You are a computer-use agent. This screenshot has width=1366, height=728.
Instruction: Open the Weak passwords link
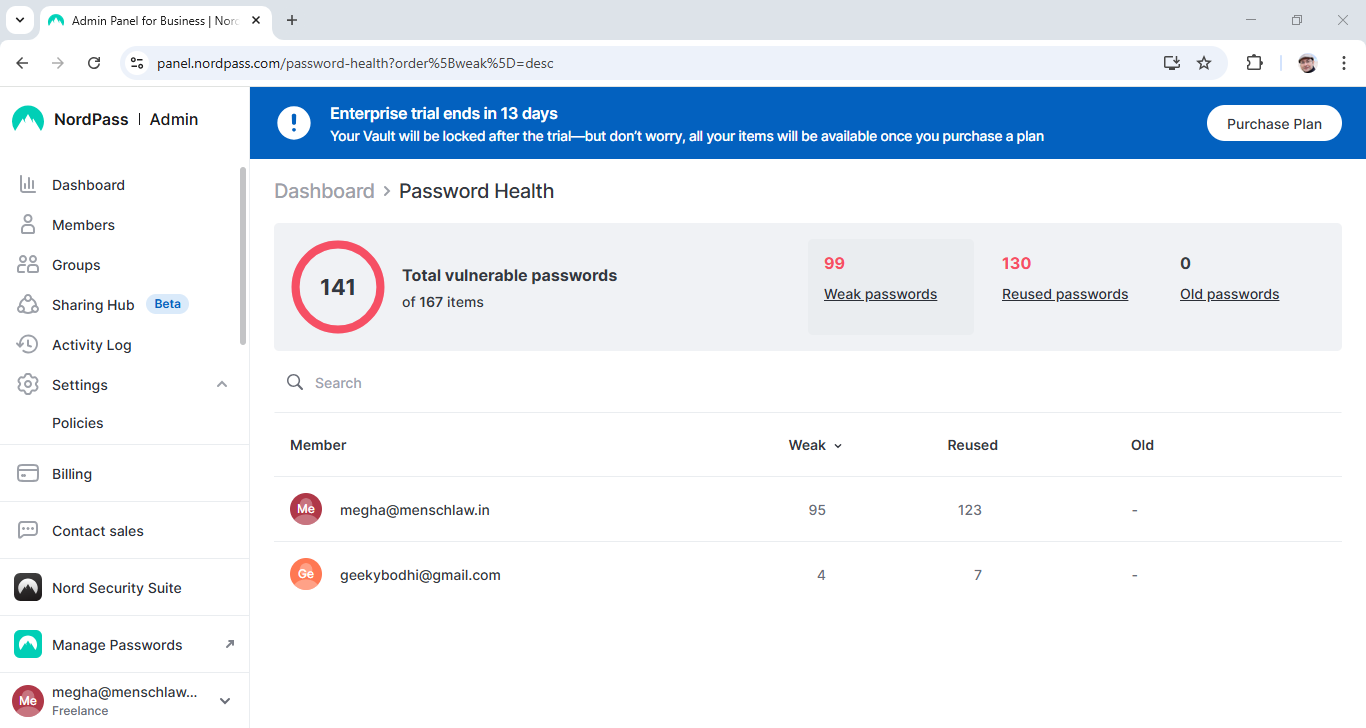pyautogui.click(x=880, y=294)
